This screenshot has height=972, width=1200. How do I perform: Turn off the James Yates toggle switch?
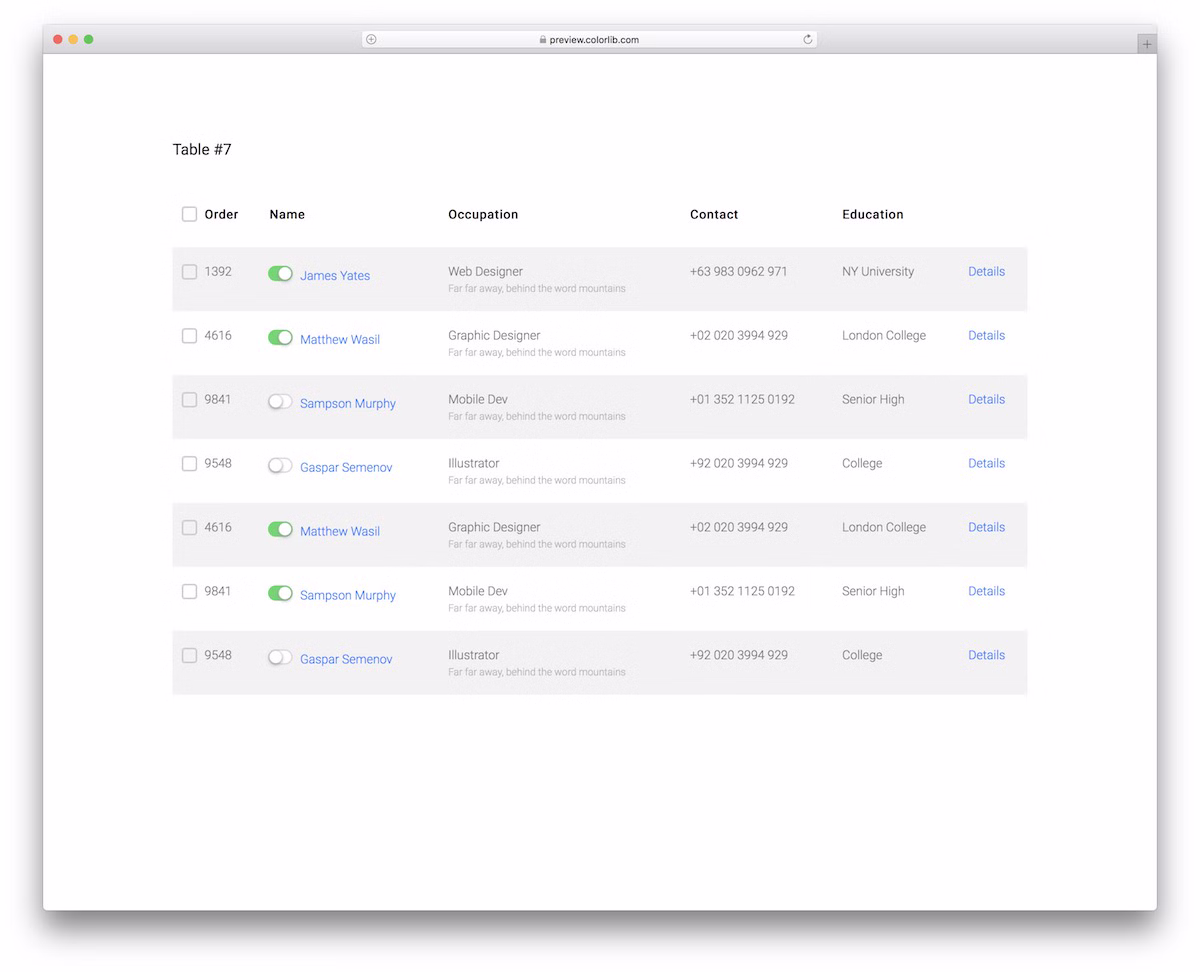click(280, 274)
